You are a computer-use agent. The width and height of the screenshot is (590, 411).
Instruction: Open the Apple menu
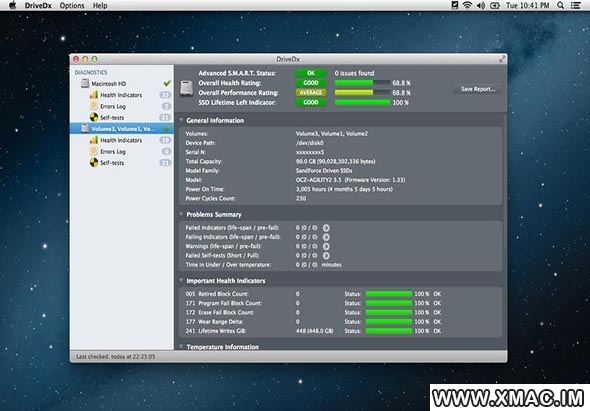coord(12,5)
